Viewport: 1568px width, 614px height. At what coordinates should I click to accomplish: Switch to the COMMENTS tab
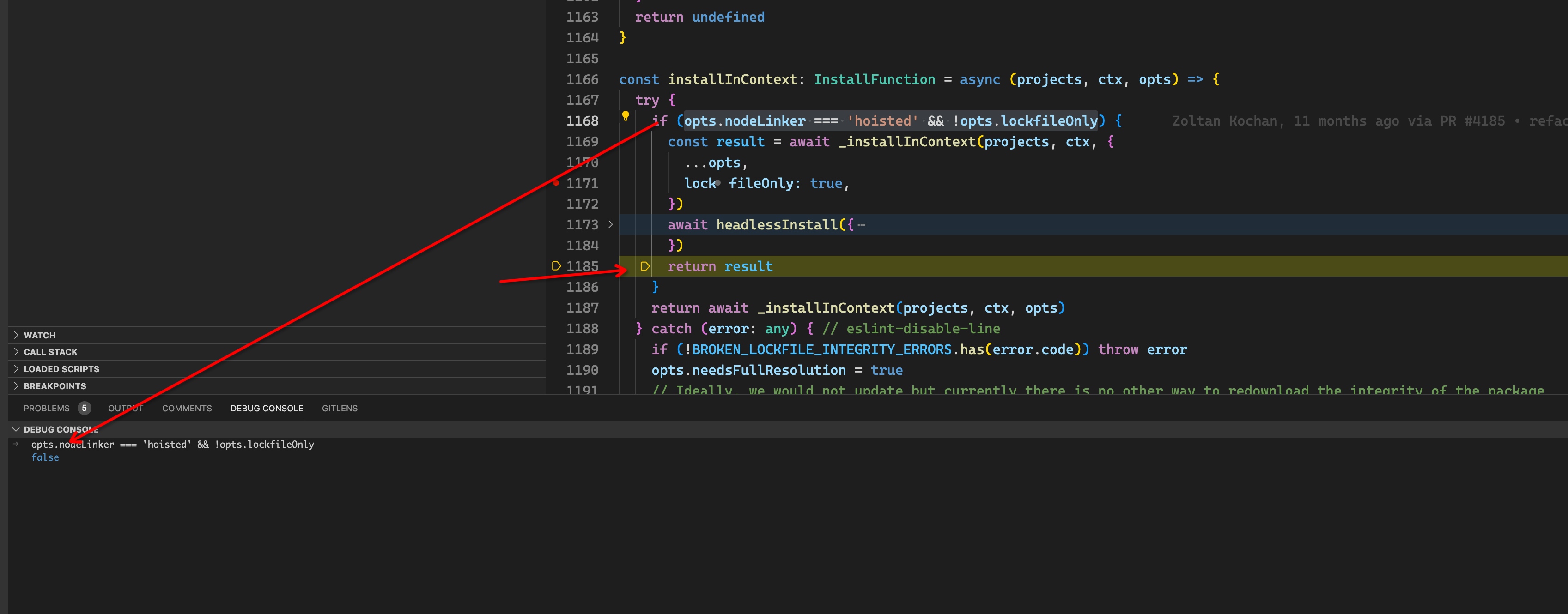(186, 408)
